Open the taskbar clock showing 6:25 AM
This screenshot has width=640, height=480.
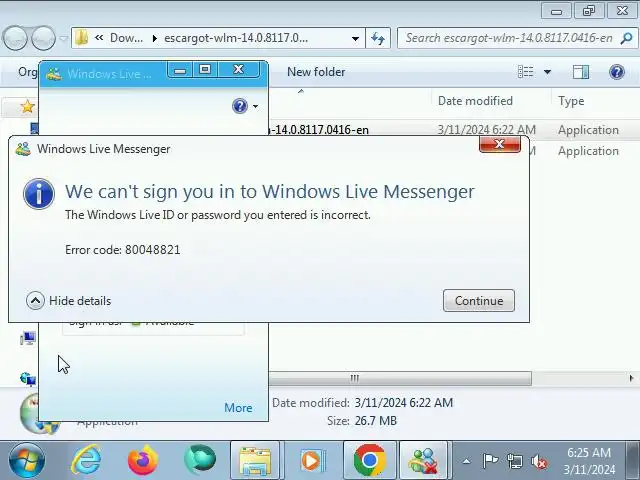tap(589, 461)
